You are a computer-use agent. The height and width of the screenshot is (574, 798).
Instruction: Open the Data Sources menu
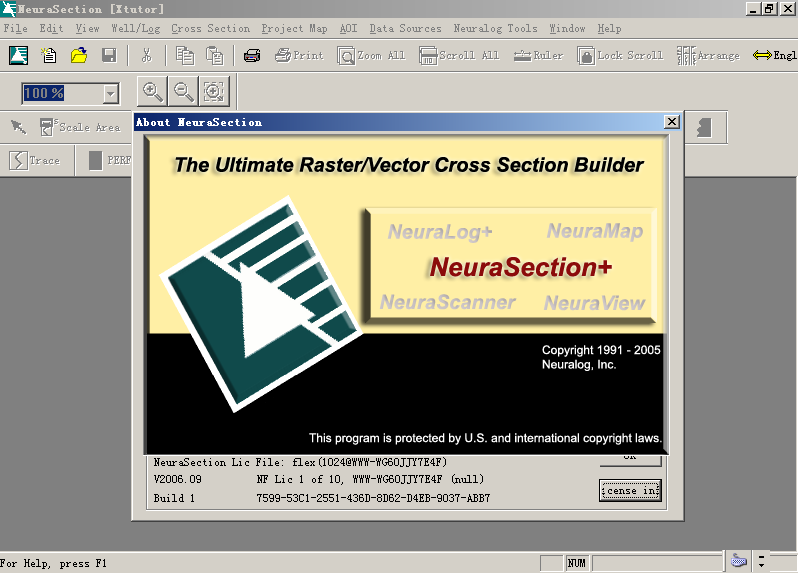tap(405, 28)
